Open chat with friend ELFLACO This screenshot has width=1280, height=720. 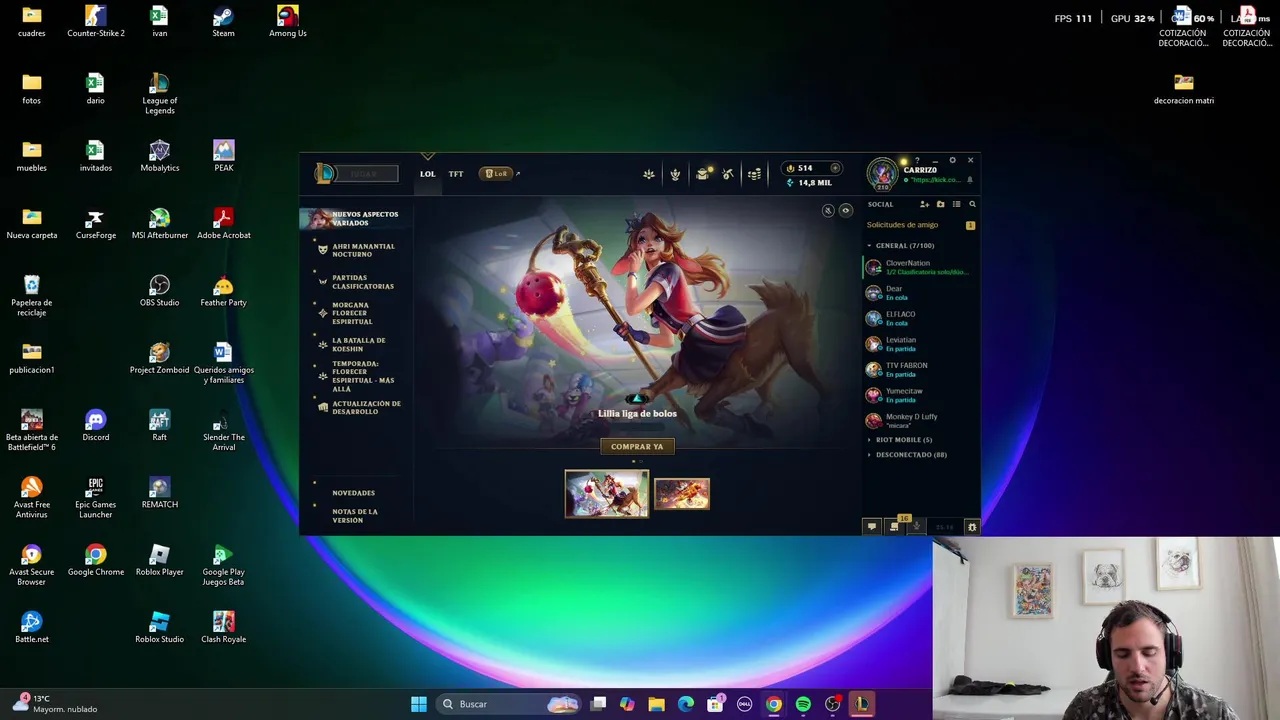pyautogui.click(x=920, y=318)
